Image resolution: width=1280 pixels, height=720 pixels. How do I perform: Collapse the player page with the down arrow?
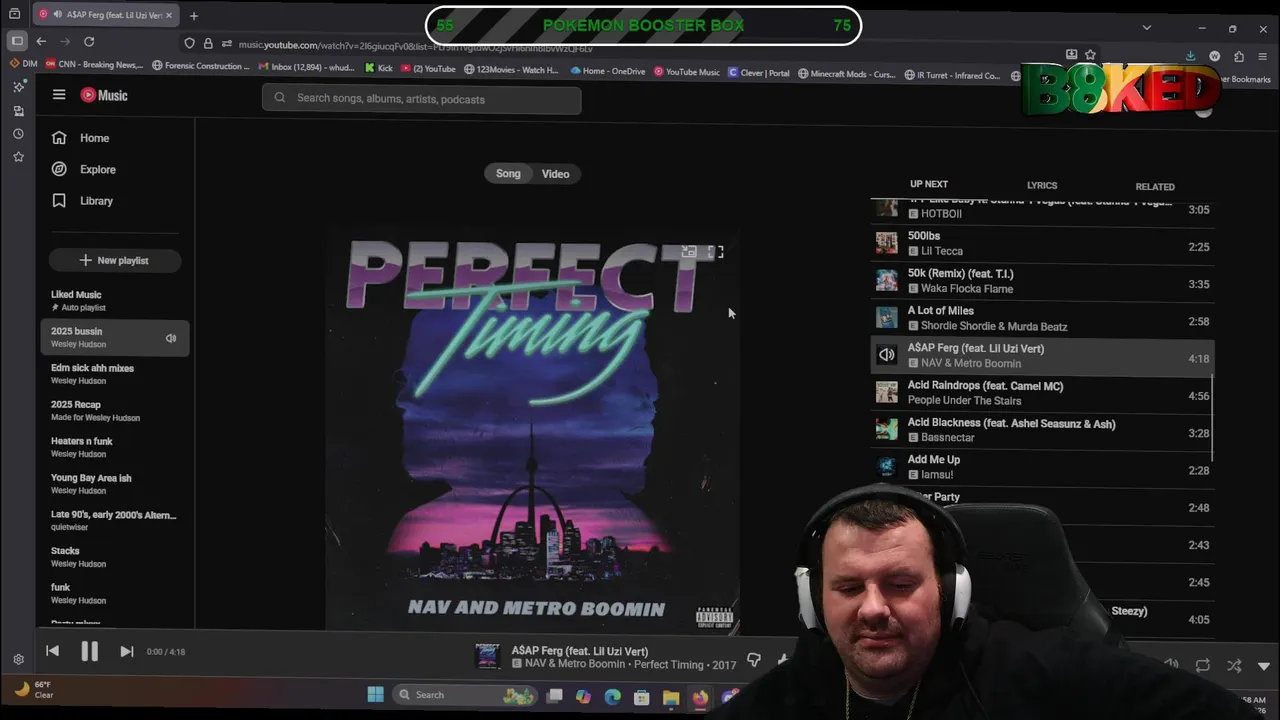click(x=1264, y=666)
